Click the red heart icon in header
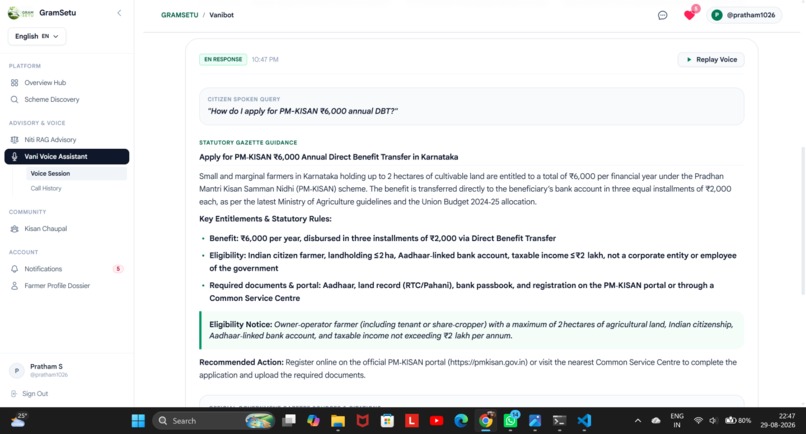Image resolution: width=806 pixels, height=434 pixels. click(689, 15)
